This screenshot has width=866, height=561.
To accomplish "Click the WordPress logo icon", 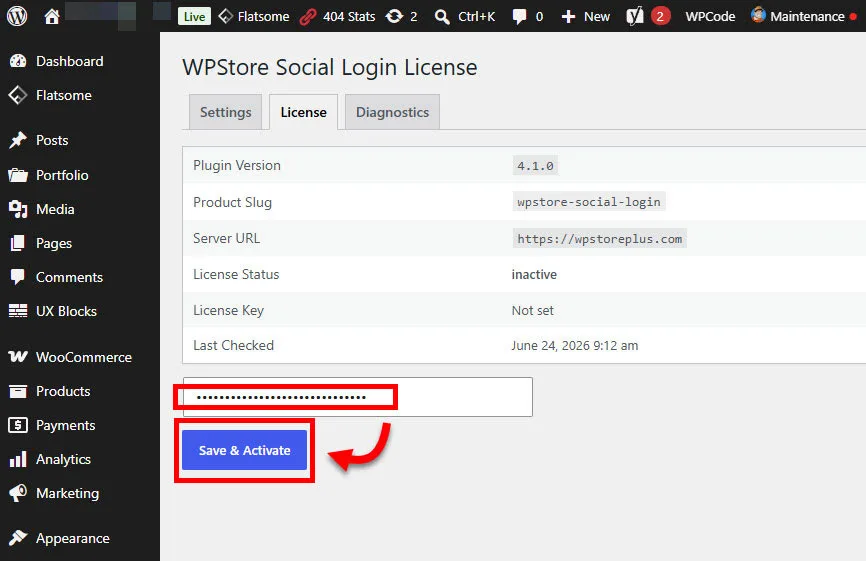I will (17, 16).
